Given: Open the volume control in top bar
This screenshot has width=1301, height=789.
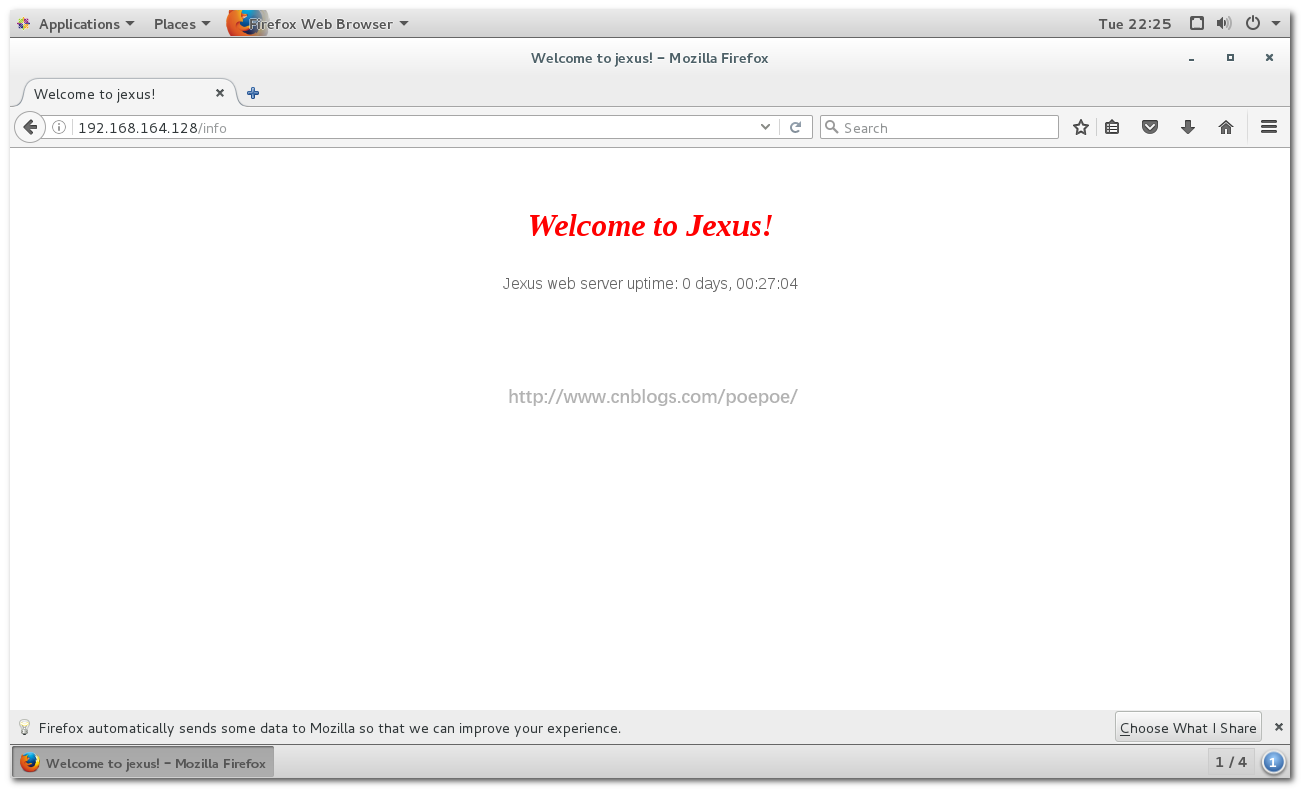Looking at the screenshot, I should click(x=1224, y=23).
